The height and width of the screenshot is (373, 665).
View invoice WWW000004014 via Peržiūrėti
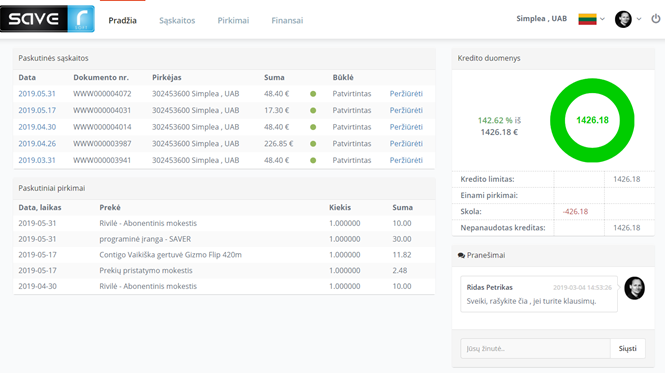pos(406,127)
